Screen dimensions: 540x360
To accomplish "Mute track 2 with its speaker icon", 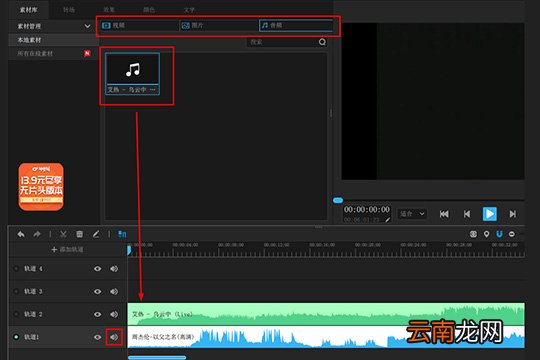I will pyautogui.click(x=114, y=314).
